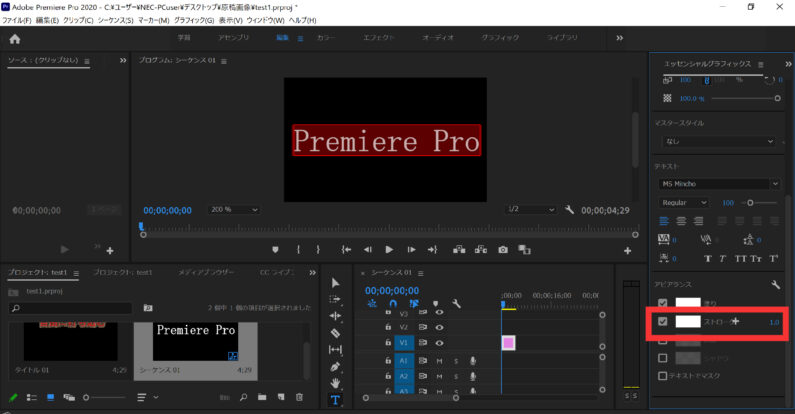Screen dimensions: 795x414
Task: Switch to the Media Browser (メディアブラウザー) tab
Action: (205, 273)
